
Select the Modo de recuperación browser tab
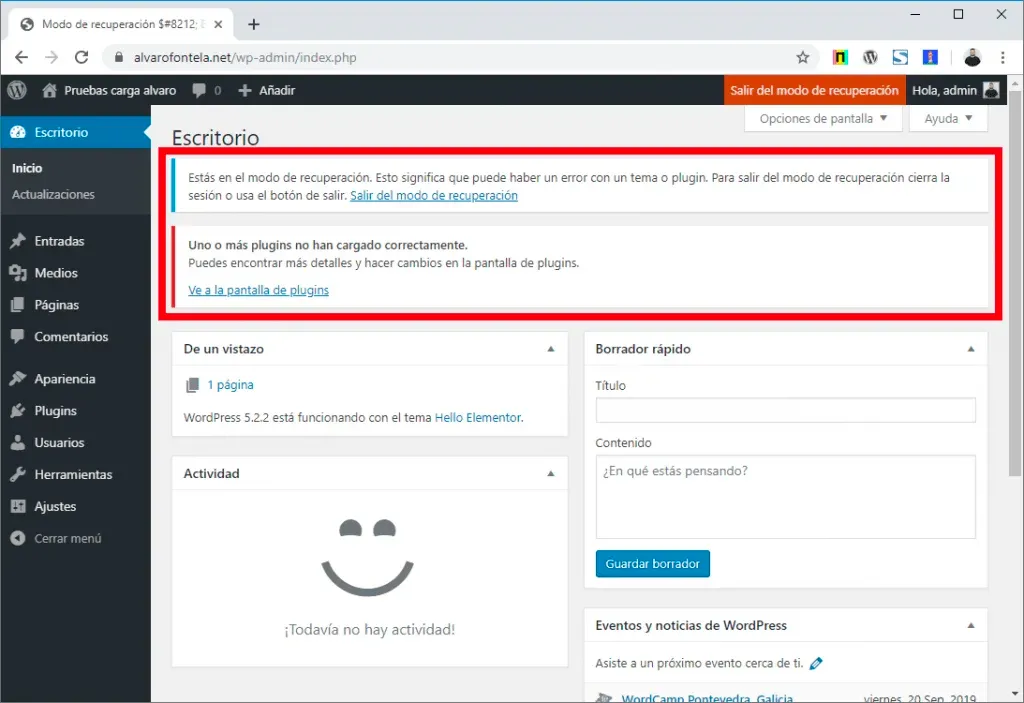tap(121, 24)
